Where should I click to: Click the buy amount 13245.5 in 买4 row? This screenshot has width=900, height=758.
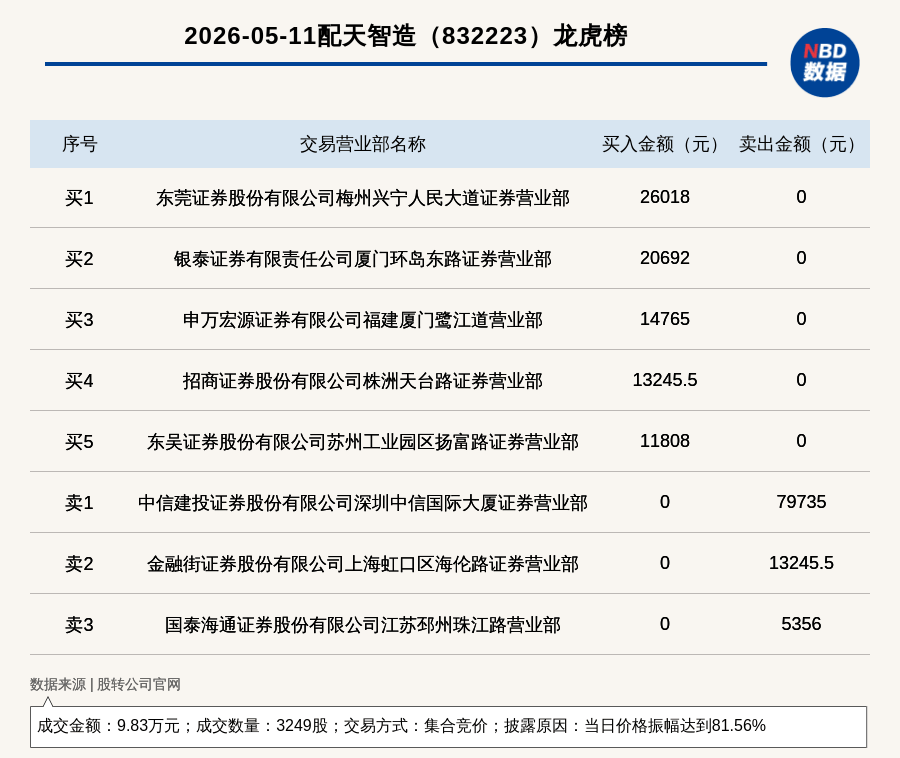click(x=665, y=380)
